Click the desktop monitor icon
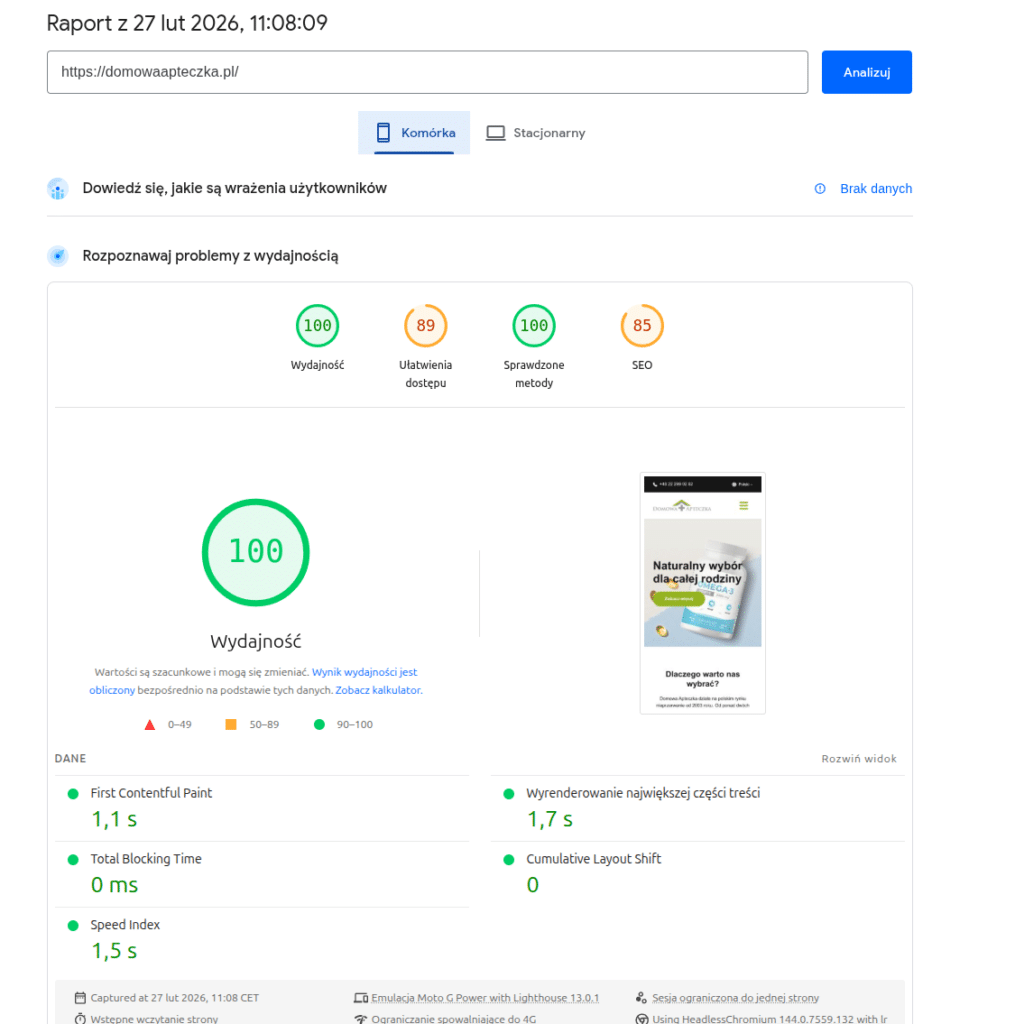Viewport: 1015px width, 1024px height. coord(495,133)
